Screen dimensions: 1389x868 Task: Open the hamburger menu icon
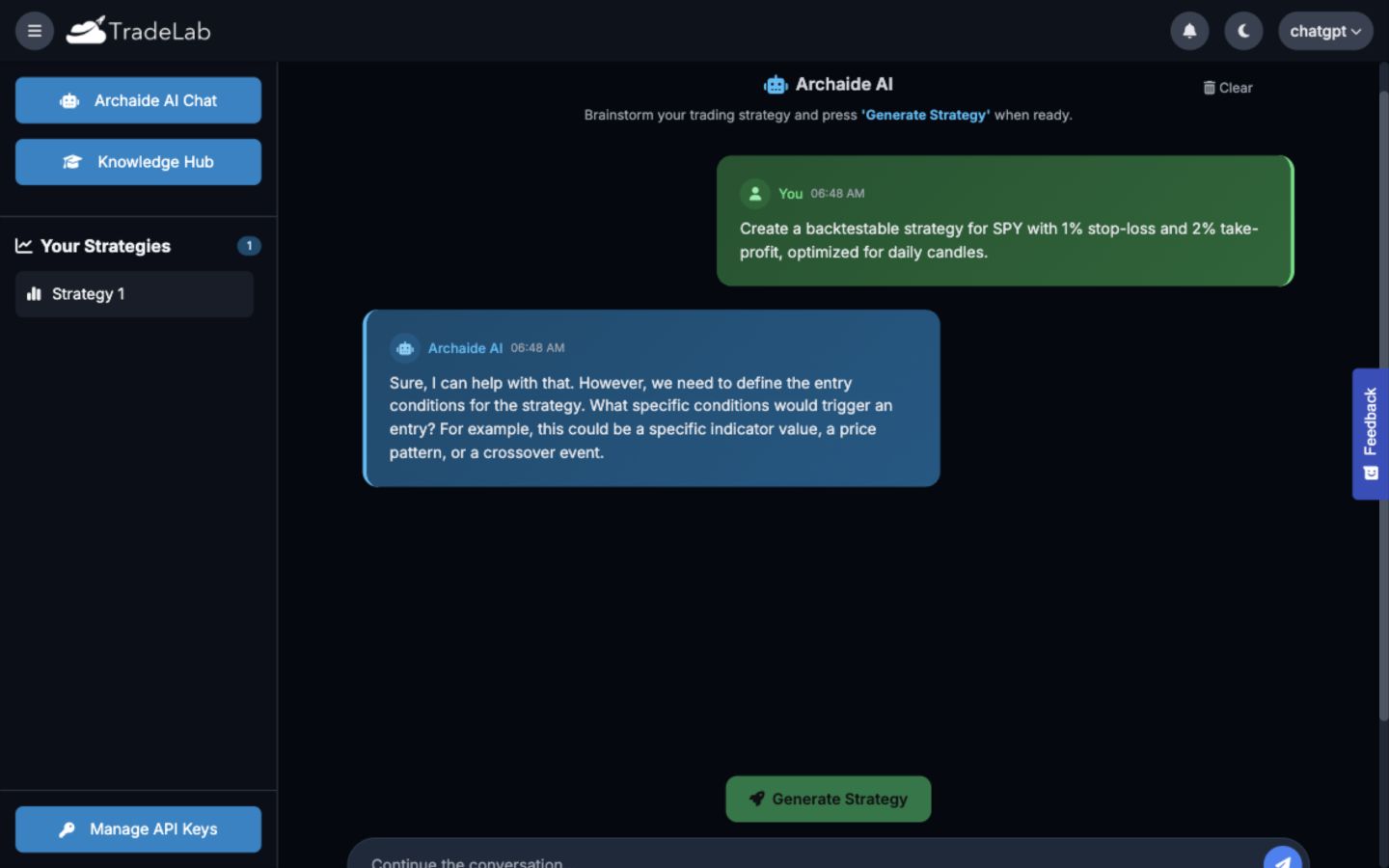(35, 31)
